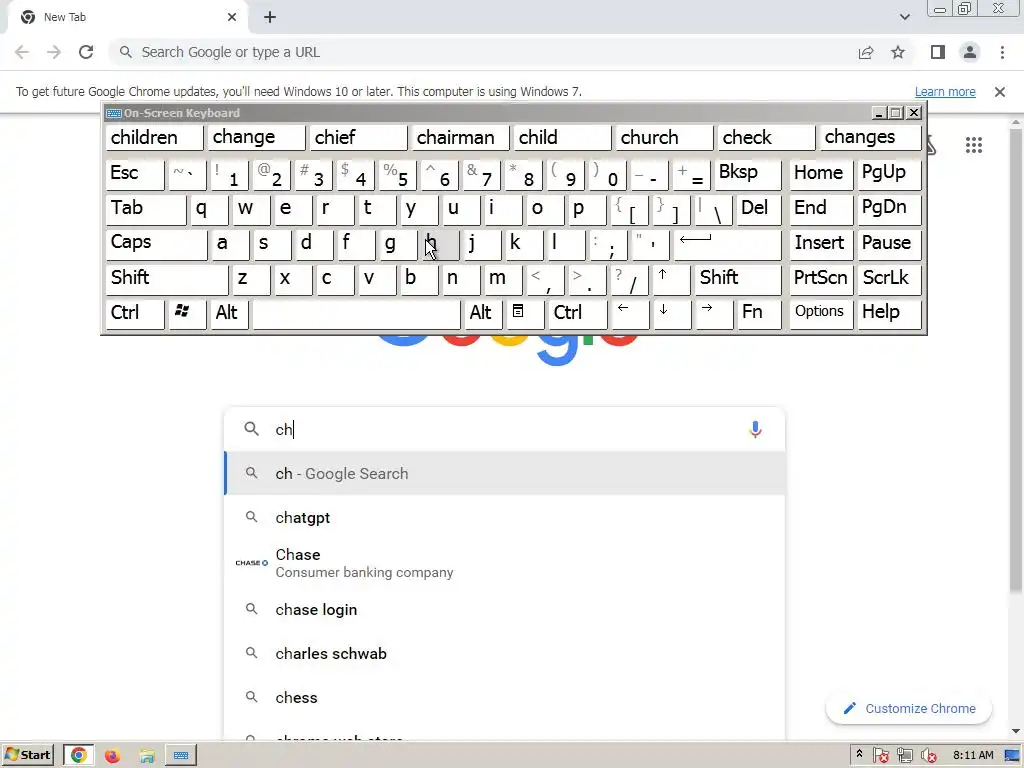
Task: Click the Google search box containing 'ch'
Action: (x=504, y=429)
